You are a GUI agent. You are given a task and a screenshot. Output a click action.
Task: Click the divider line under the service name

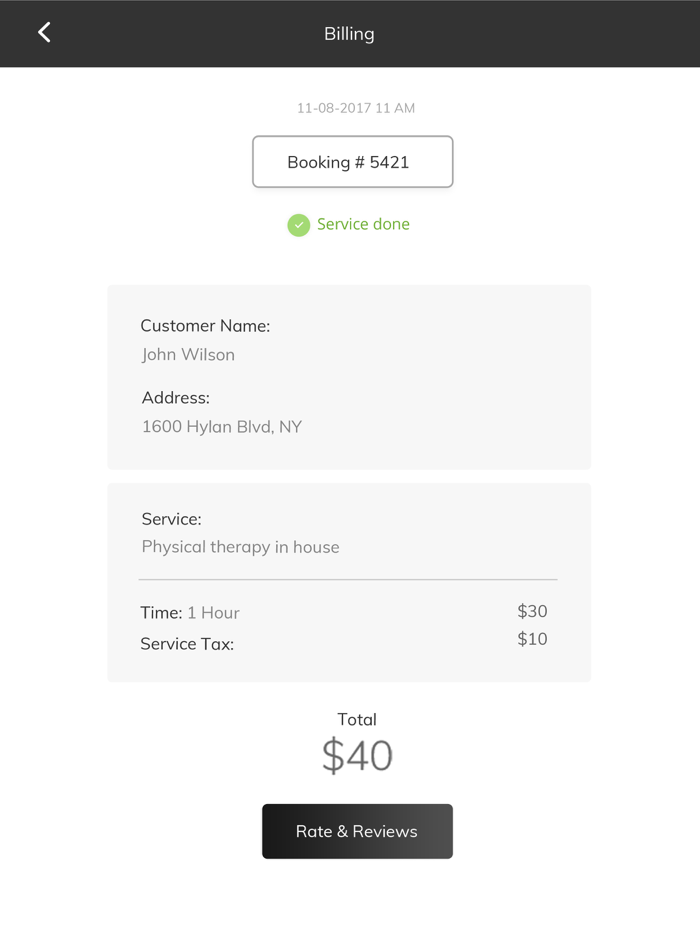(x=348, y=579)
